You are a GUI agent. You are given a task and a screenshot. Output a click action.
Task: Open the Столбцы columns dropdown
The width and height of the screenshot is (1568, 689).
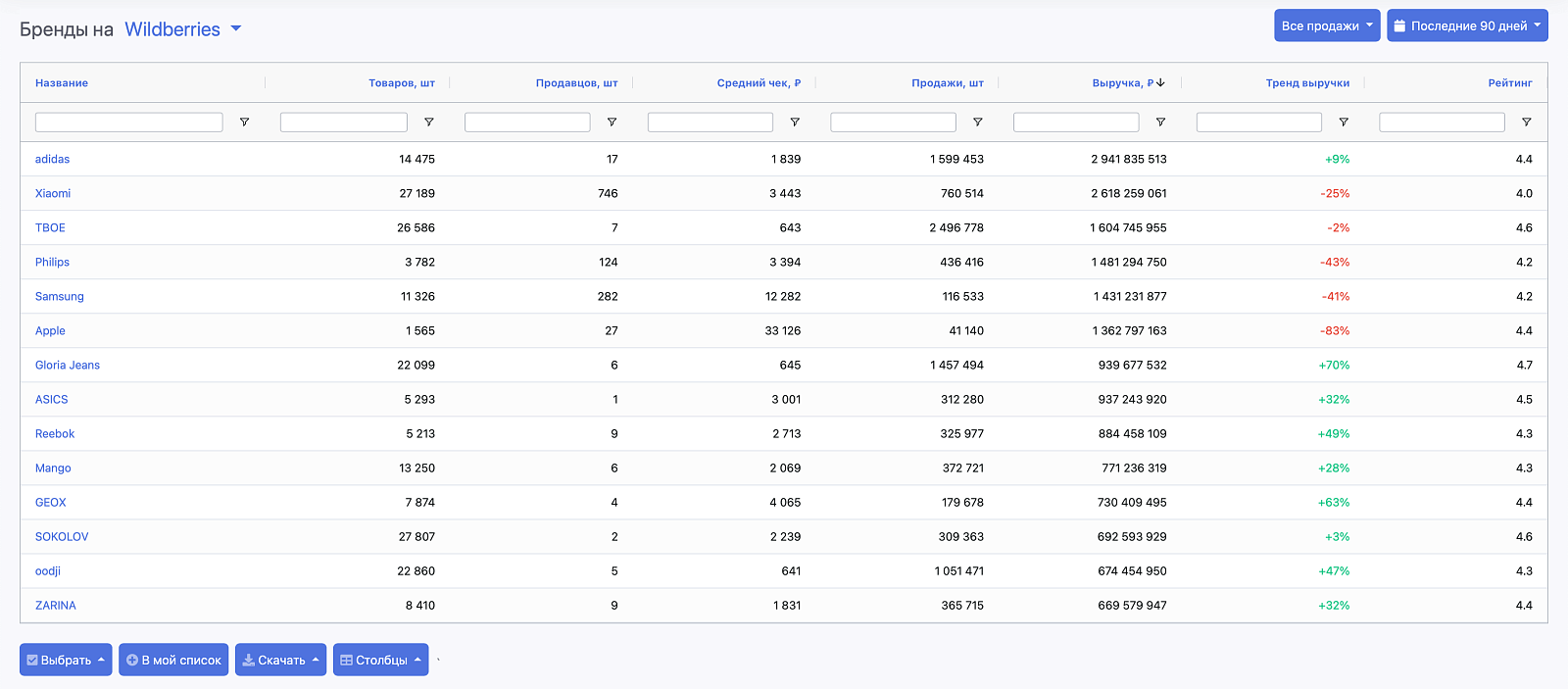point(380,660)
